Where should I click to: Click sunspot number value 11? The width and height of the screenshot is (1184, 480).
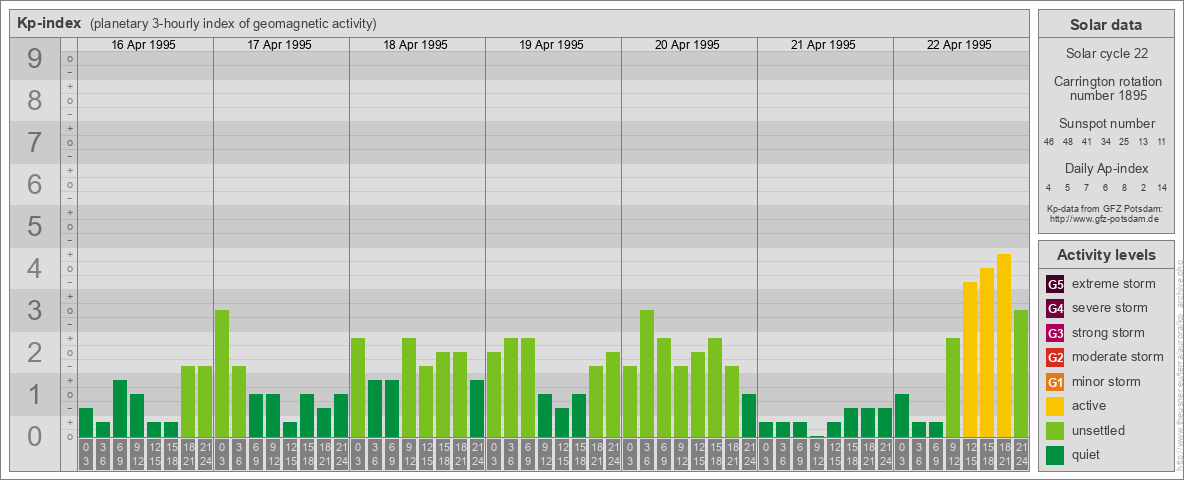click(x=1161, y=142)
